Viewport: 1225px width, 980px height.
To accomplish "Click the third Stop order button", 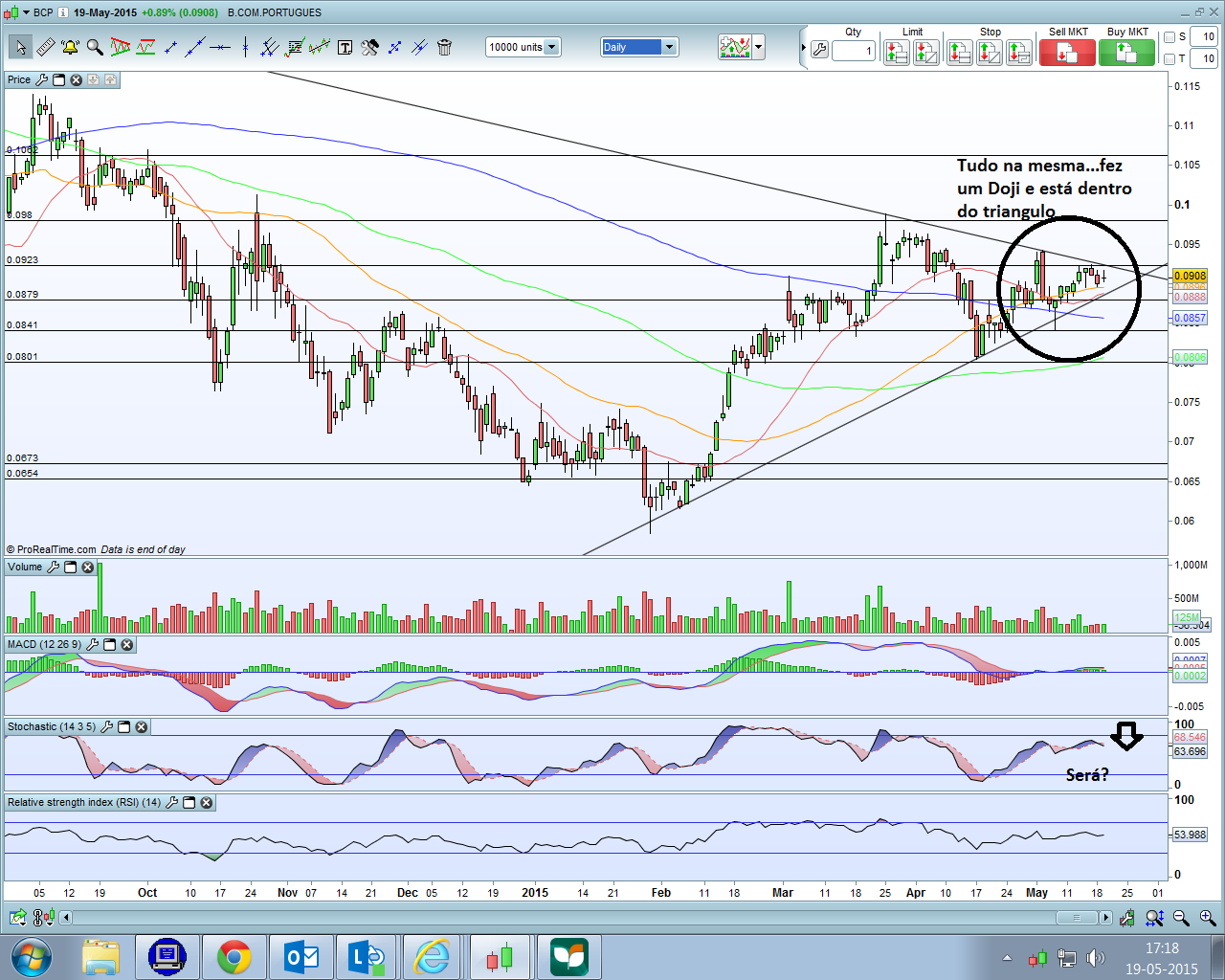I will (1020, 53).
